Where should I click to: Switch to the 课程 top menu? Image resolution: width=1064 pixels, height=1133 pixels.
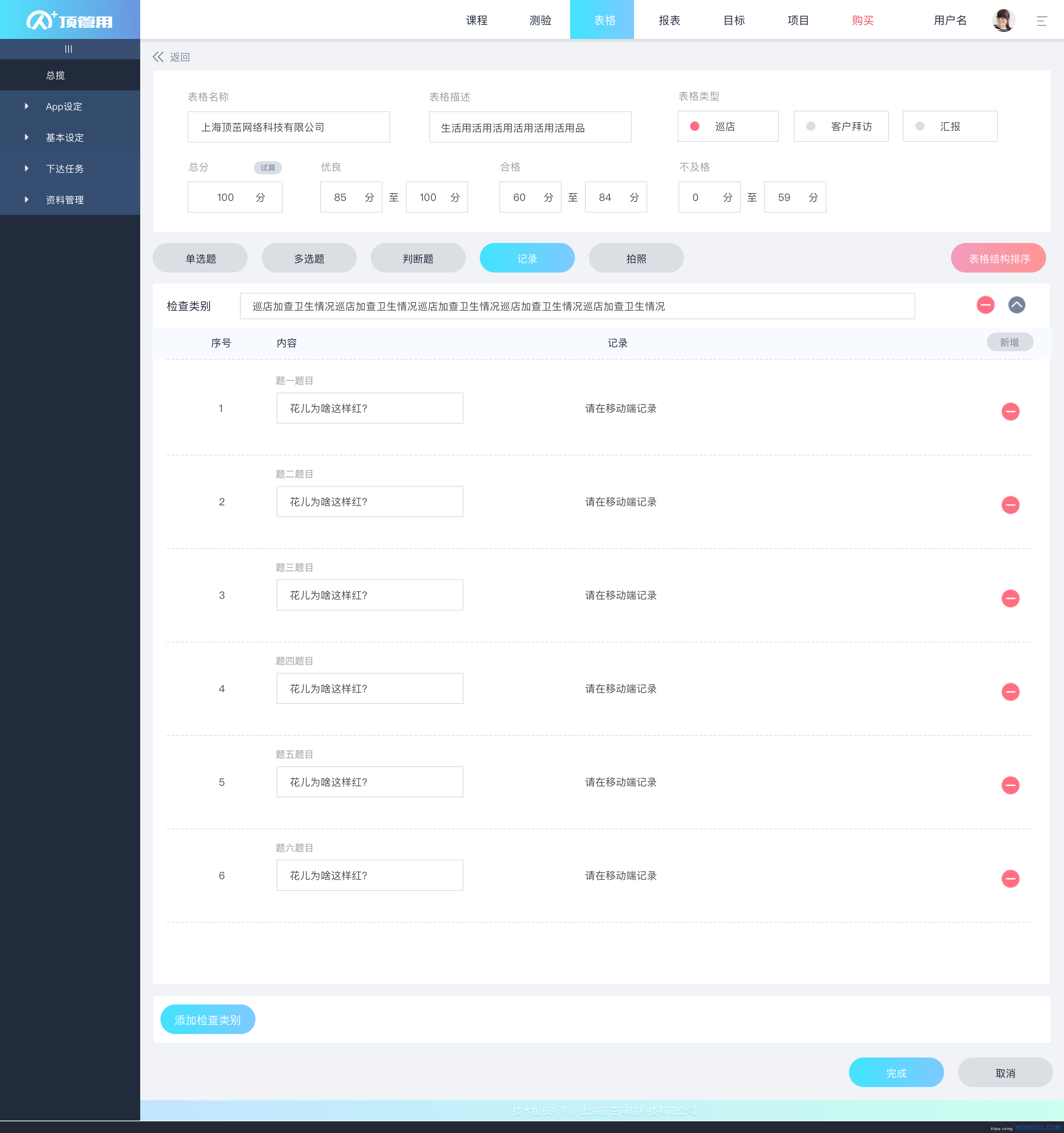coord(477,20)
